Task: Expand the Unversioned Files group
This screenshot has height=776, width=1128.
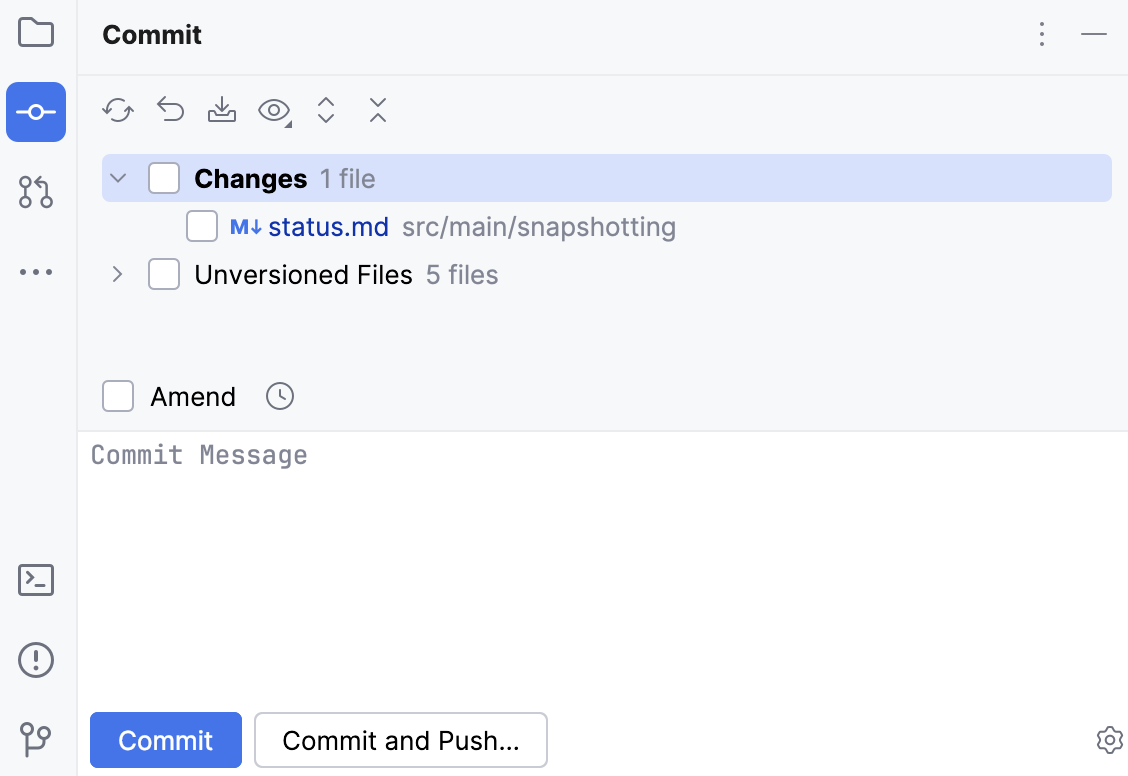Action: pyautogui.click(x=117, y=274)
